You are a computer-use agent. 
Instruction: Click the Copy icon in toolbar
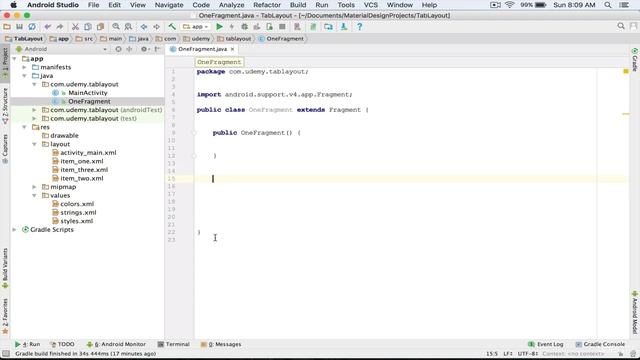(88, 27)
